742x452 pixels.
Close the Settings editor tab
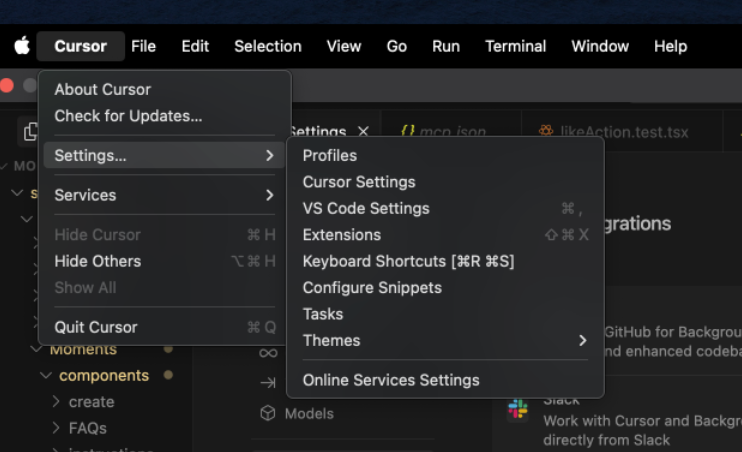[x=363, y=131]
